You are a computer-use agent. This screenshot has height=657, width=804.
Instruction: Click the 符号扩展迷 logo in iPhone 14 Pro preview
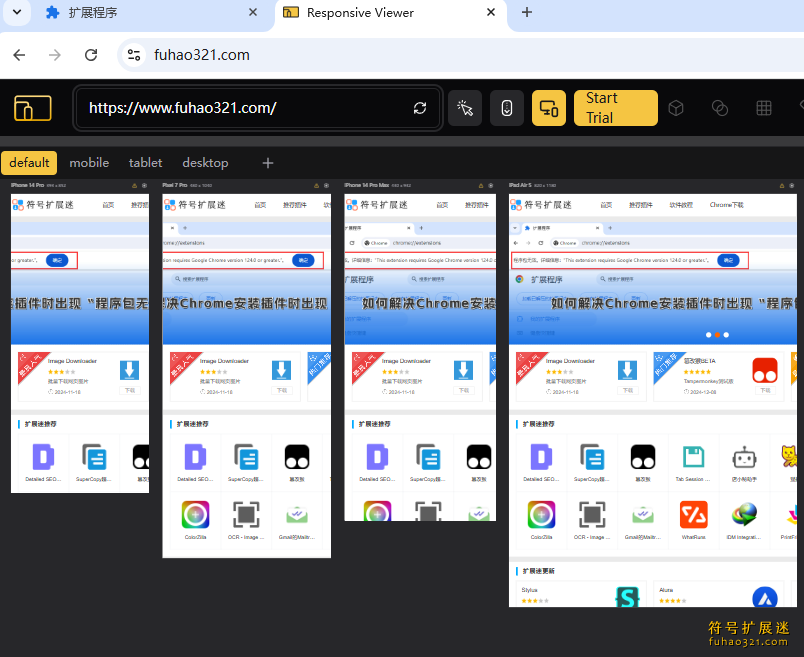click(43, 205)
